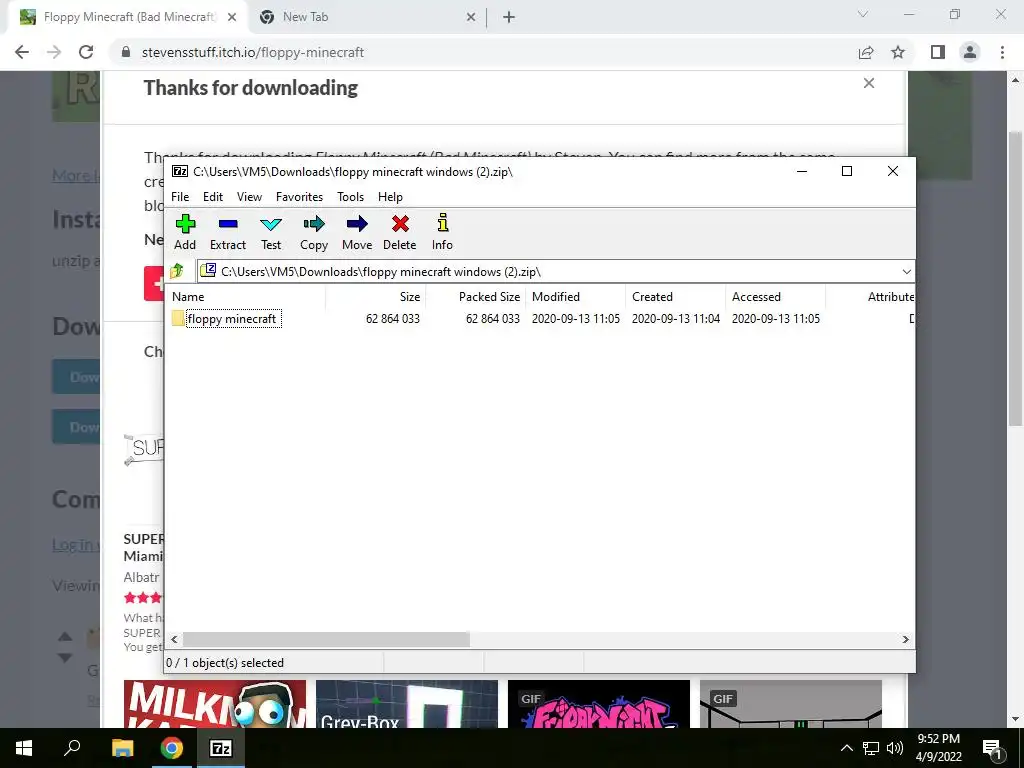1024x768 pixels.
Task: Extract files with the Extract tool
Action: point(227,232)
